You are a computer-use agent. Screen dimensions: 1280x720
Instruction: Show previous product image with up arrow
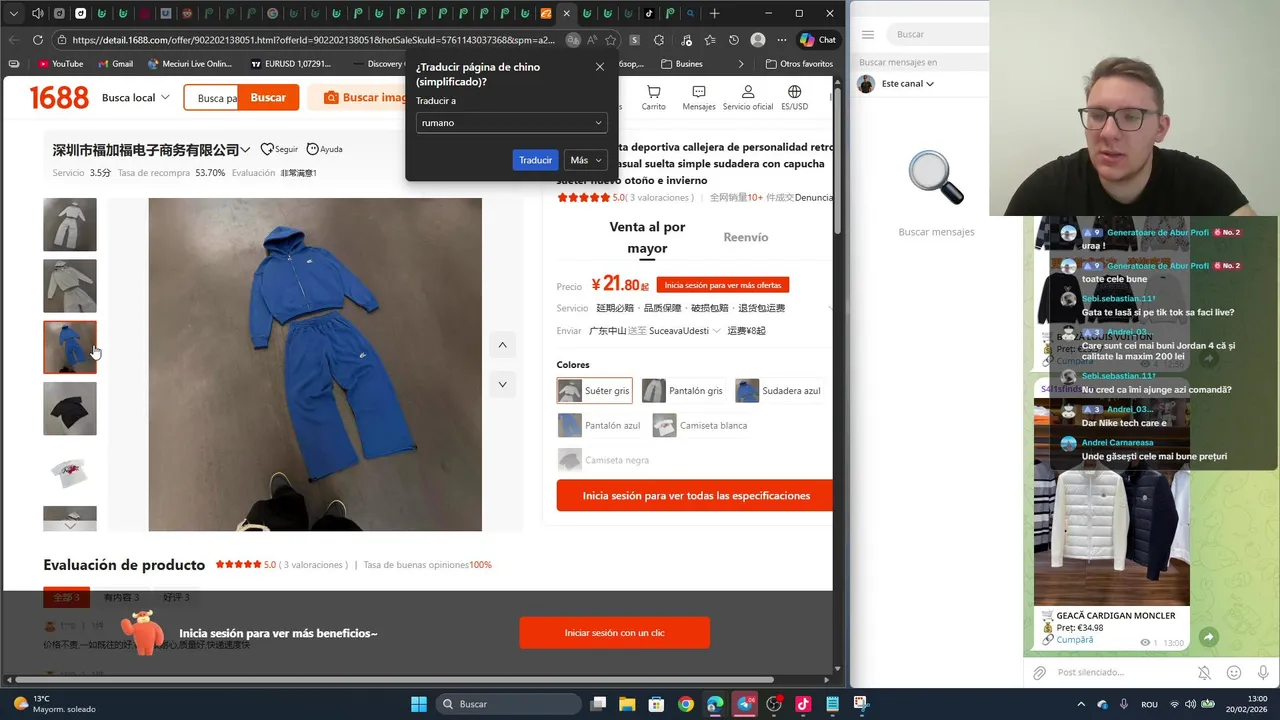pos(502,345)
